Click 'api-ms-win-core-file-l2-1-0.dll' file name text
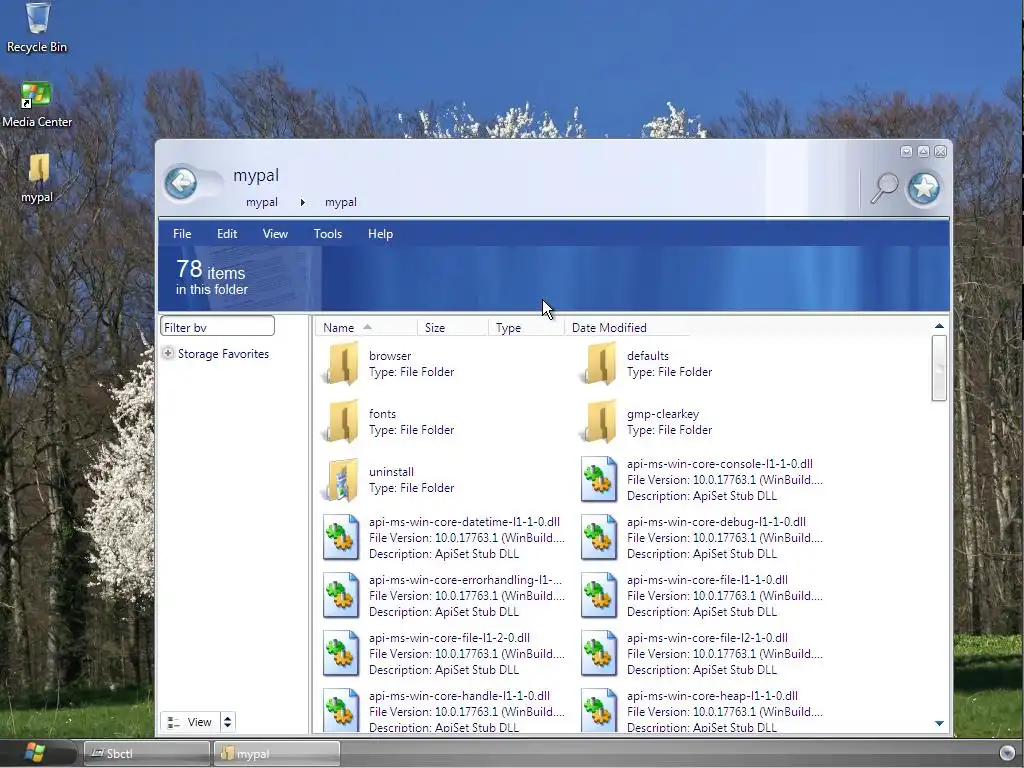Image resolution: width=1024 pixels, height=768 pixels. [707, 638]
